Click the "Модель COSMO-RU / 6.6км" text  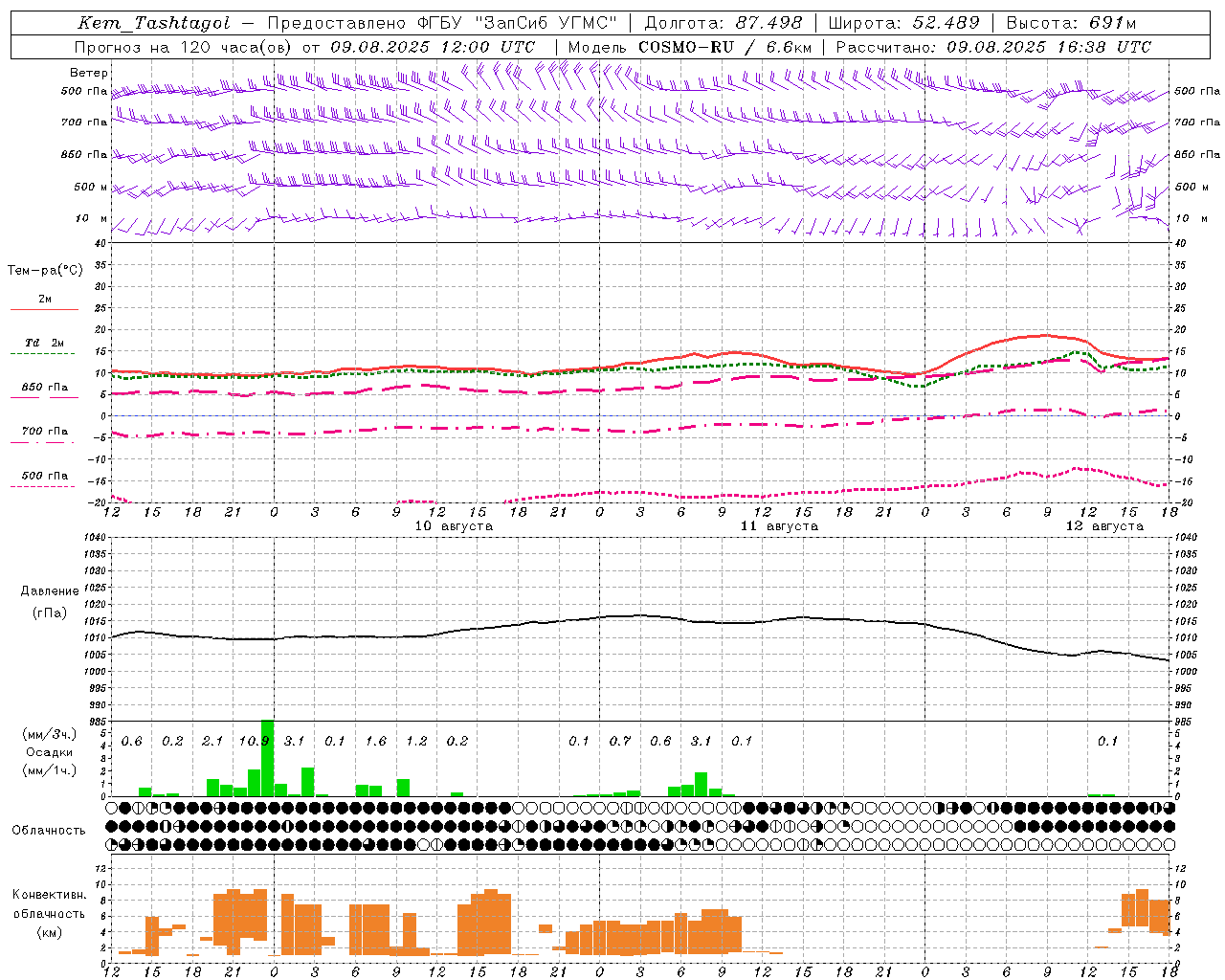(689, 47)
